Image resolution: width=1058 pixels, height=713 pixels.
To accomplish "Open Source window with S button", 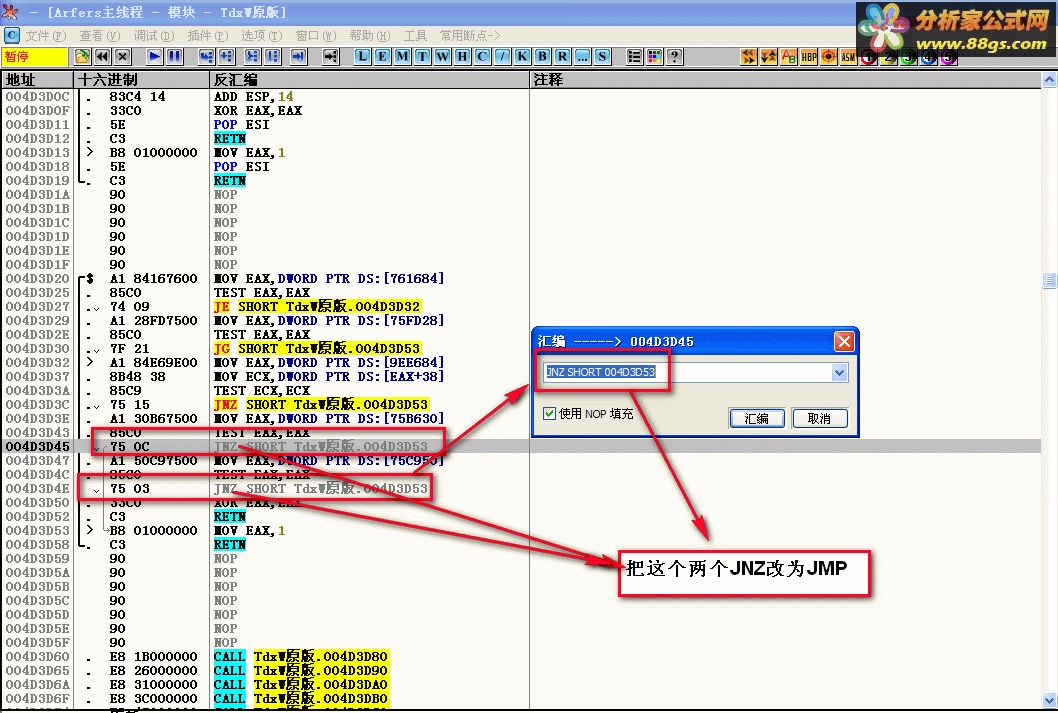I will (x=603, y=57).
